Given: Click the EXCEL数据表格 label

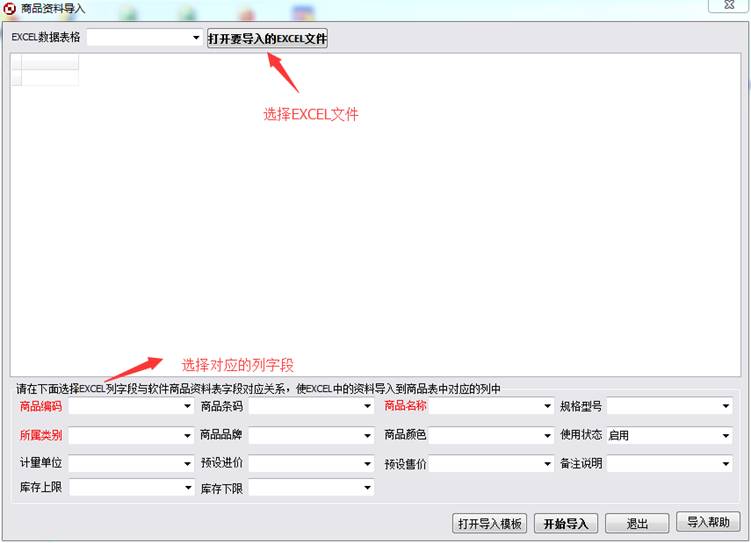Looking at the screenshot, I should (x=46, y=37).
